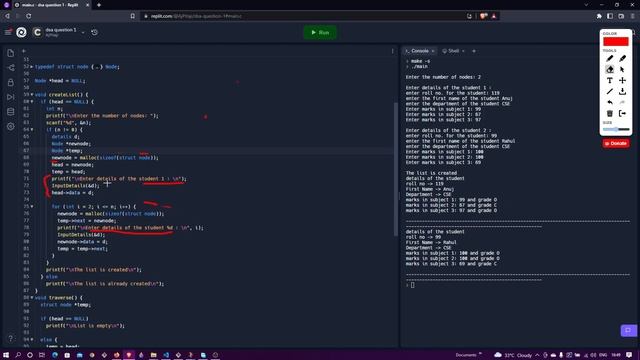Screen dimensions: 640x360
Task: Undo the last drawing stroke
Action: point(609,102)
